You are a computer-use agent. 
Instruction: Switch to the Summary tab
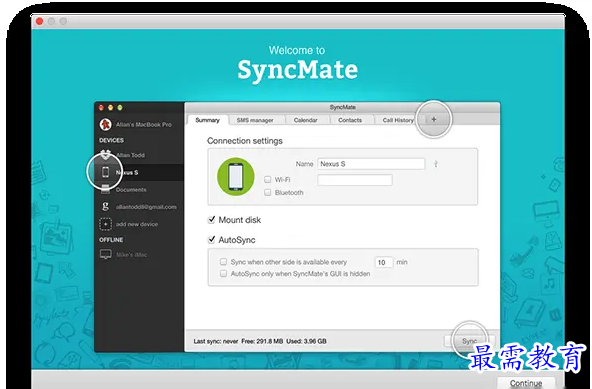click(x=208, y=120)
